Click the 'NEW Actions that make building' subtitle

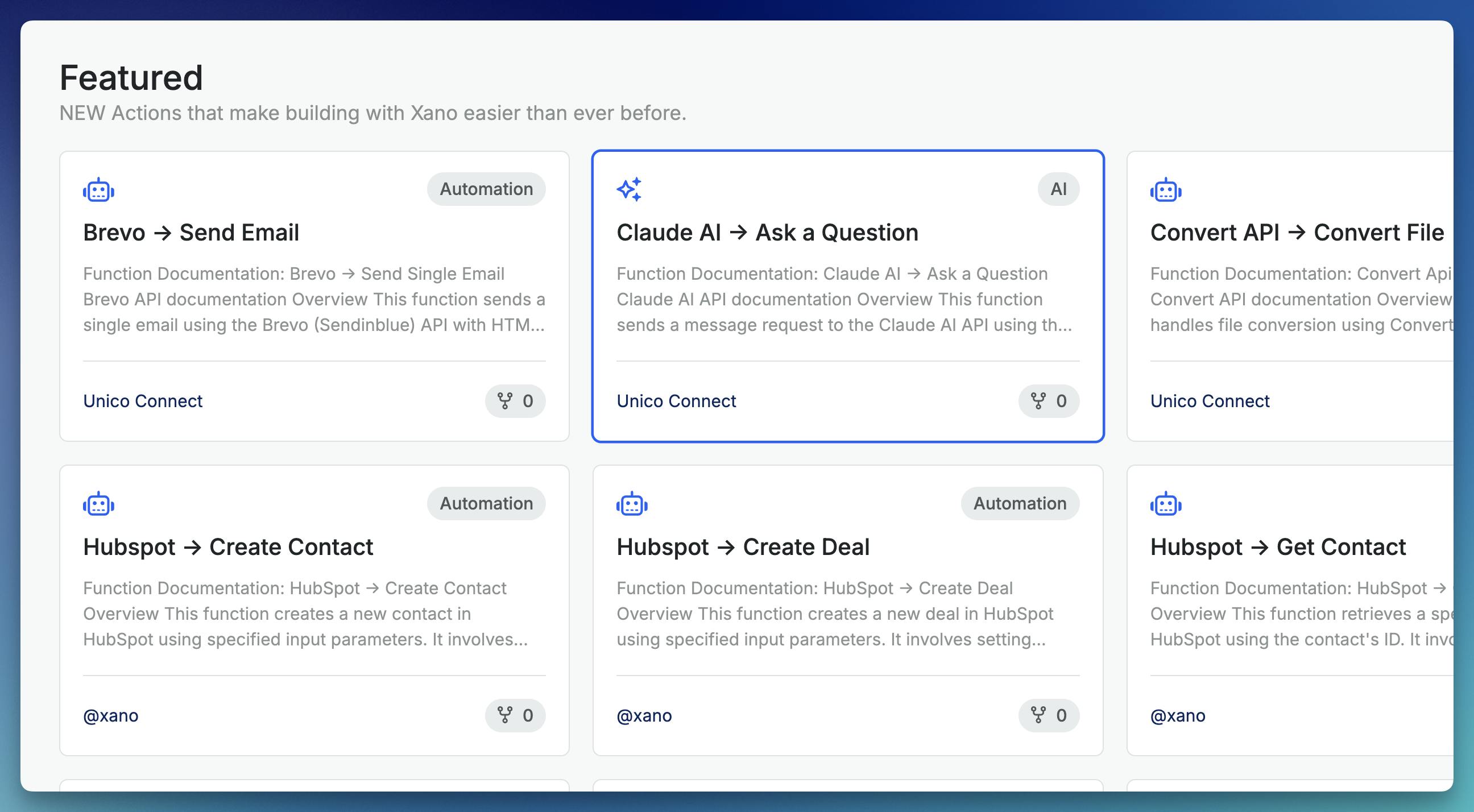tap(372, 113)
